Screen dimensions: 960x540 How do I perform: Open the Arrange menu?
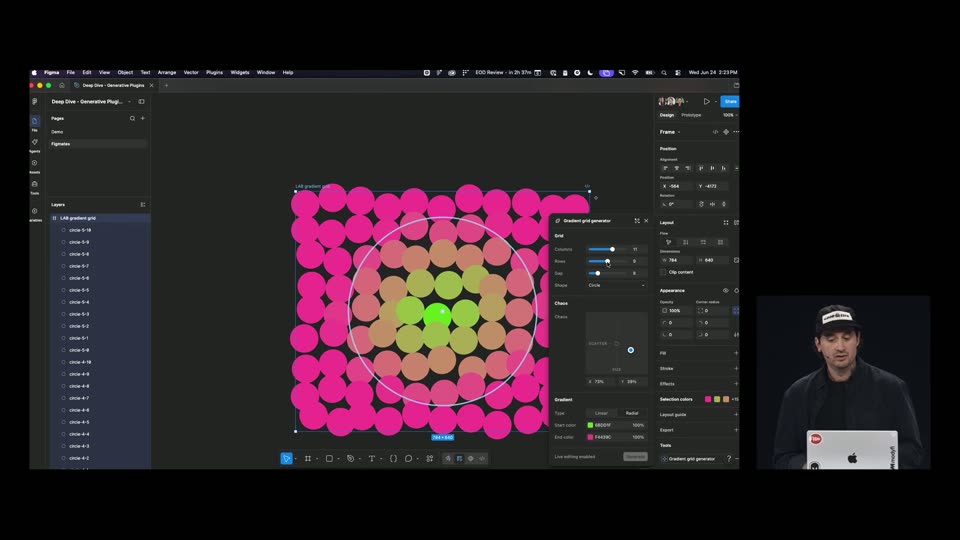point(167,72)
